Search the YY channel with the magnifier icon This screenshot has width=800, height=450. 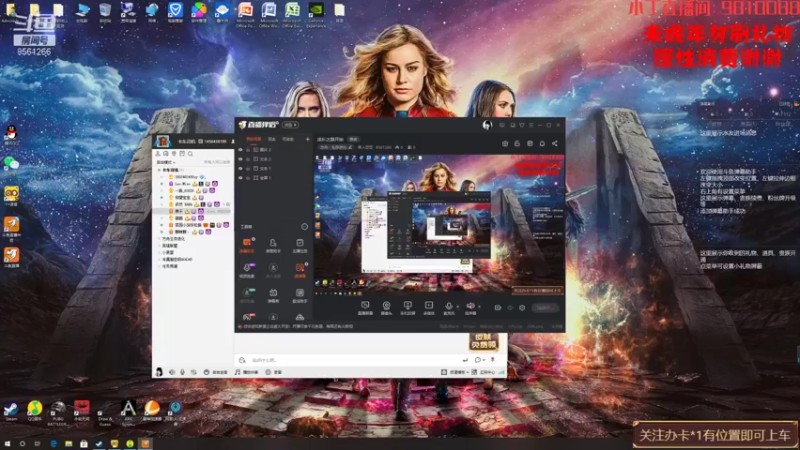click(190, 154)
